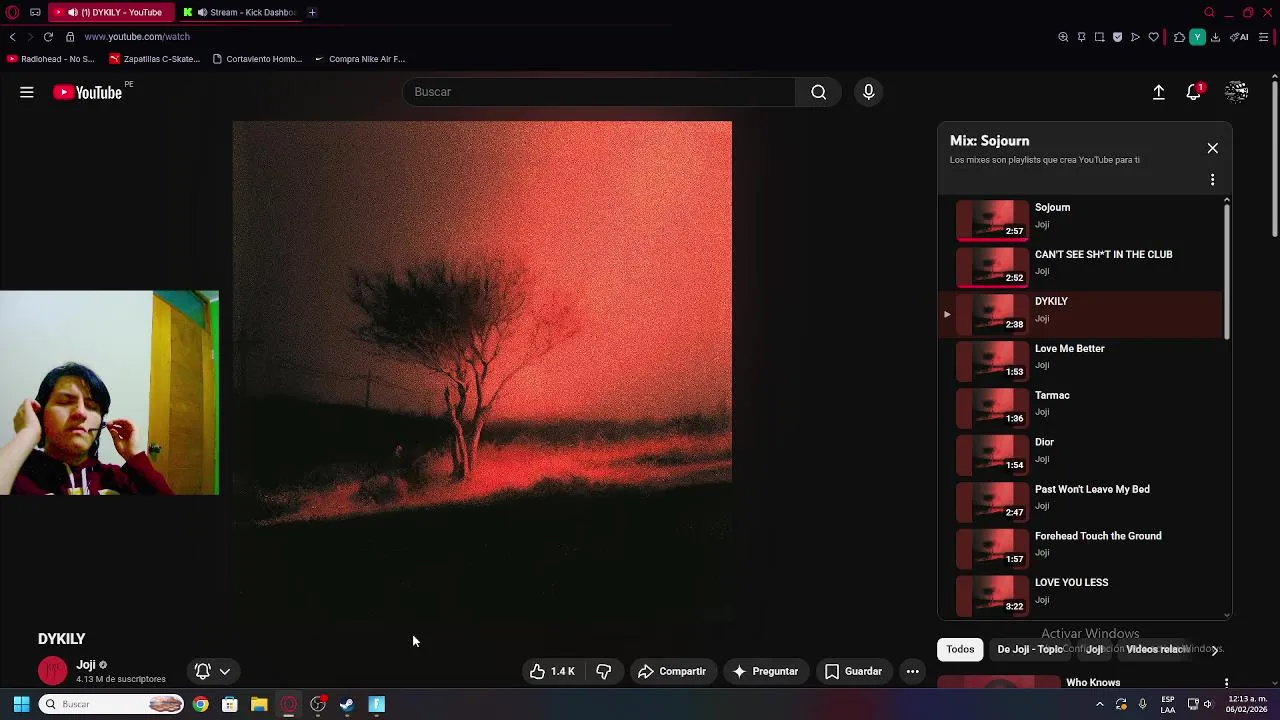
Task: Show more filter chips with right arrow
Action: tap(1215, 650)
